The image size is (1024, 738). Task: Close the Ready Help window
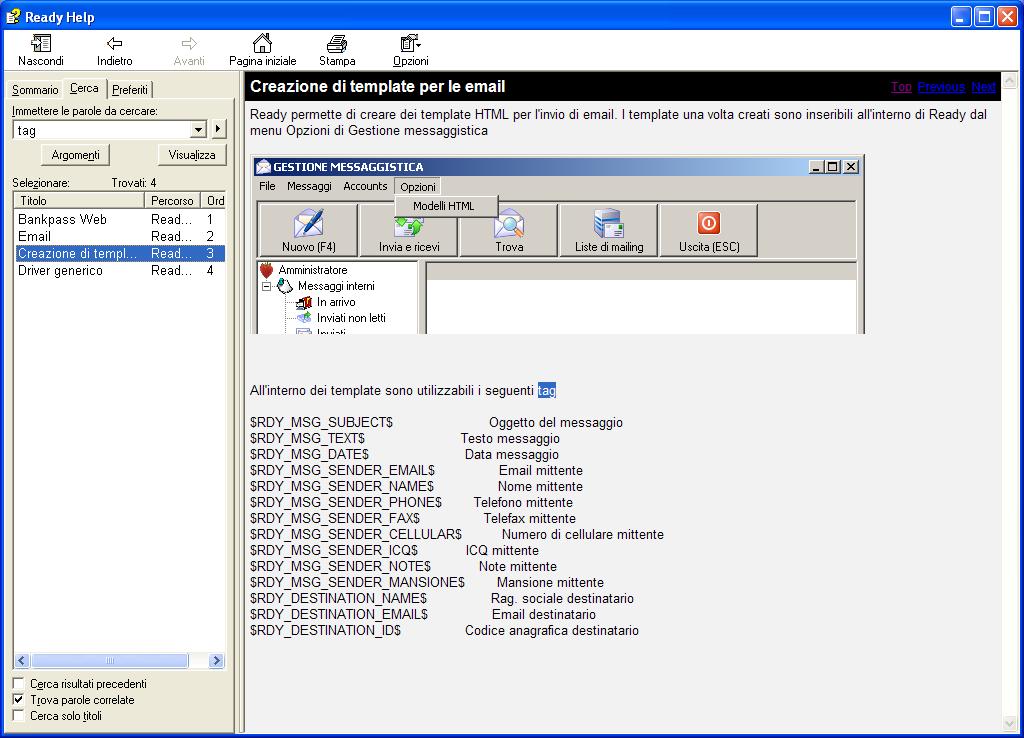tap(1008, 16)
